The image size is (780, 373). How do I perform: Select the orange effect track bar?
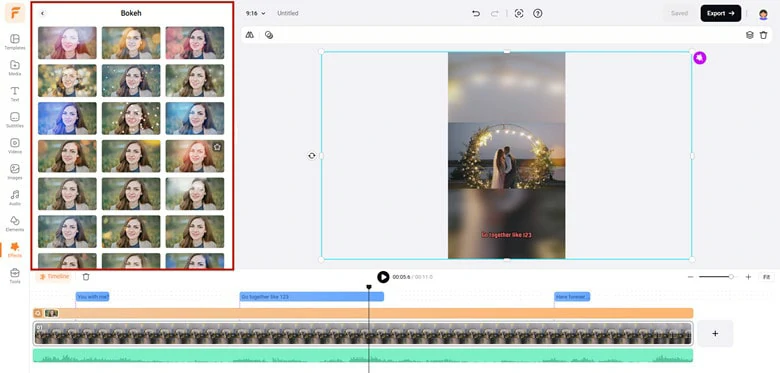(x=363, y=313)
